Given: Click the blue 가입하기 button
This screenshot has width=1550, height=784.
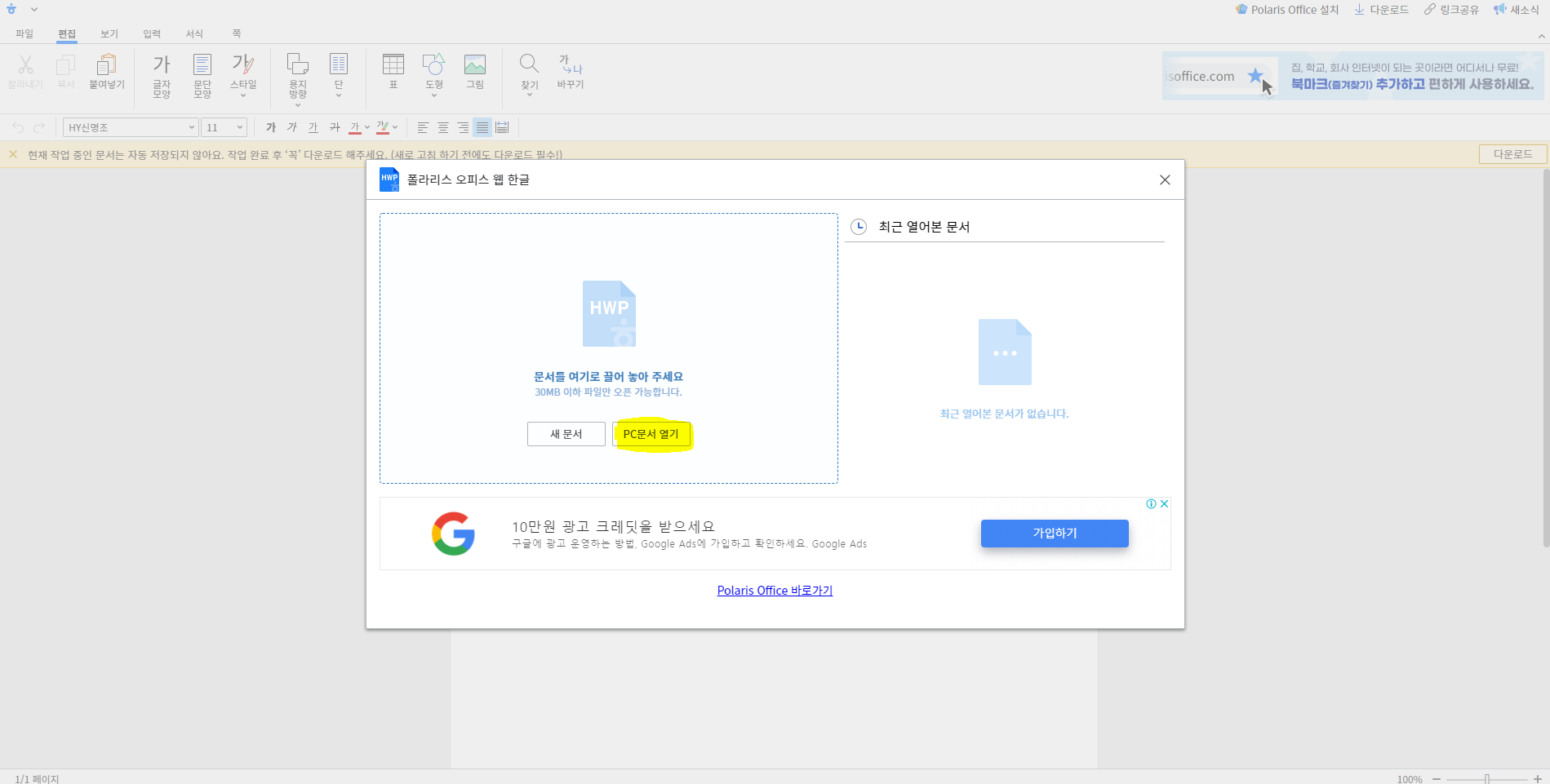Looking at the screenshot, I should 1055,533.
